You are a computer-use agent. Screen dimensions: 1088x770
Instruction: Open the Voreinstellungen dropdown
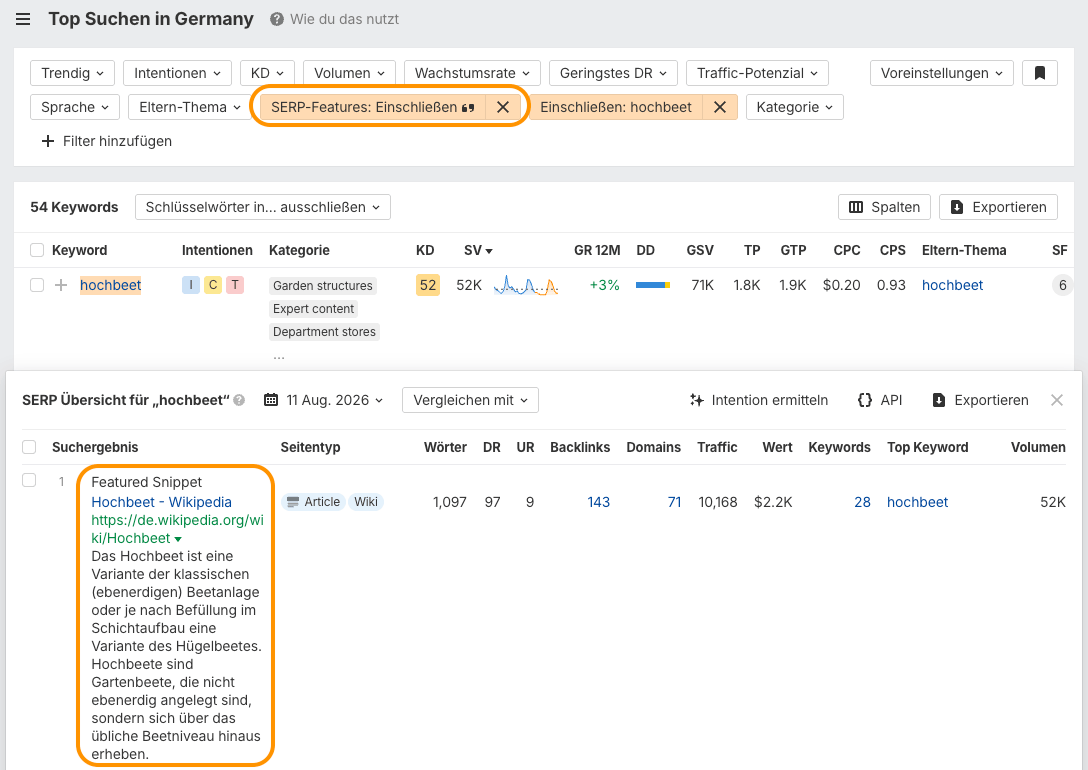tap(942, 73)
